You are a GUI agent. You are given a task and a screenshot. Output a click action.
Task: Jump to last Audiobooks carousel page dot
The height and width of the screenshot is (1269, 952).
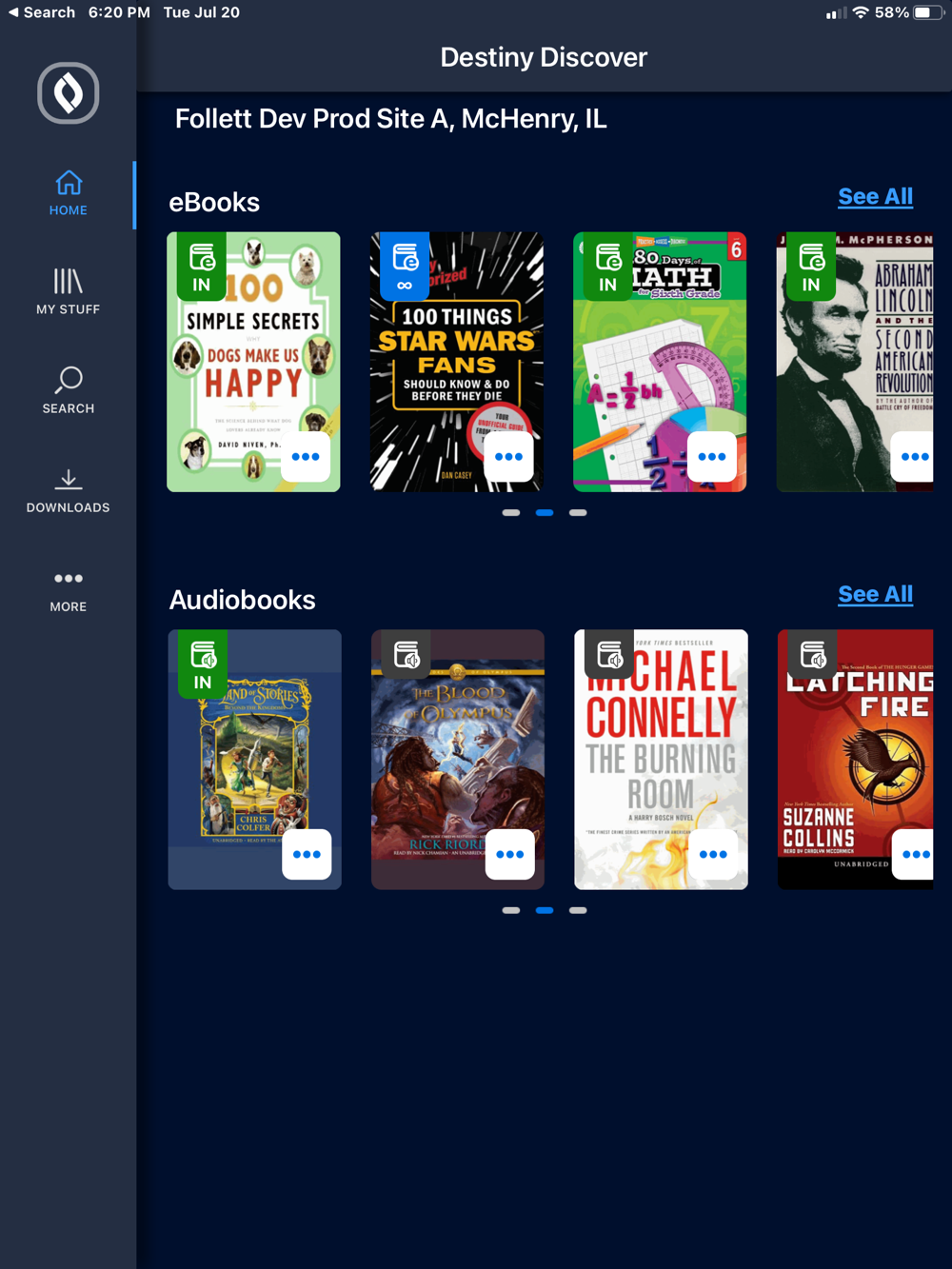578,911
